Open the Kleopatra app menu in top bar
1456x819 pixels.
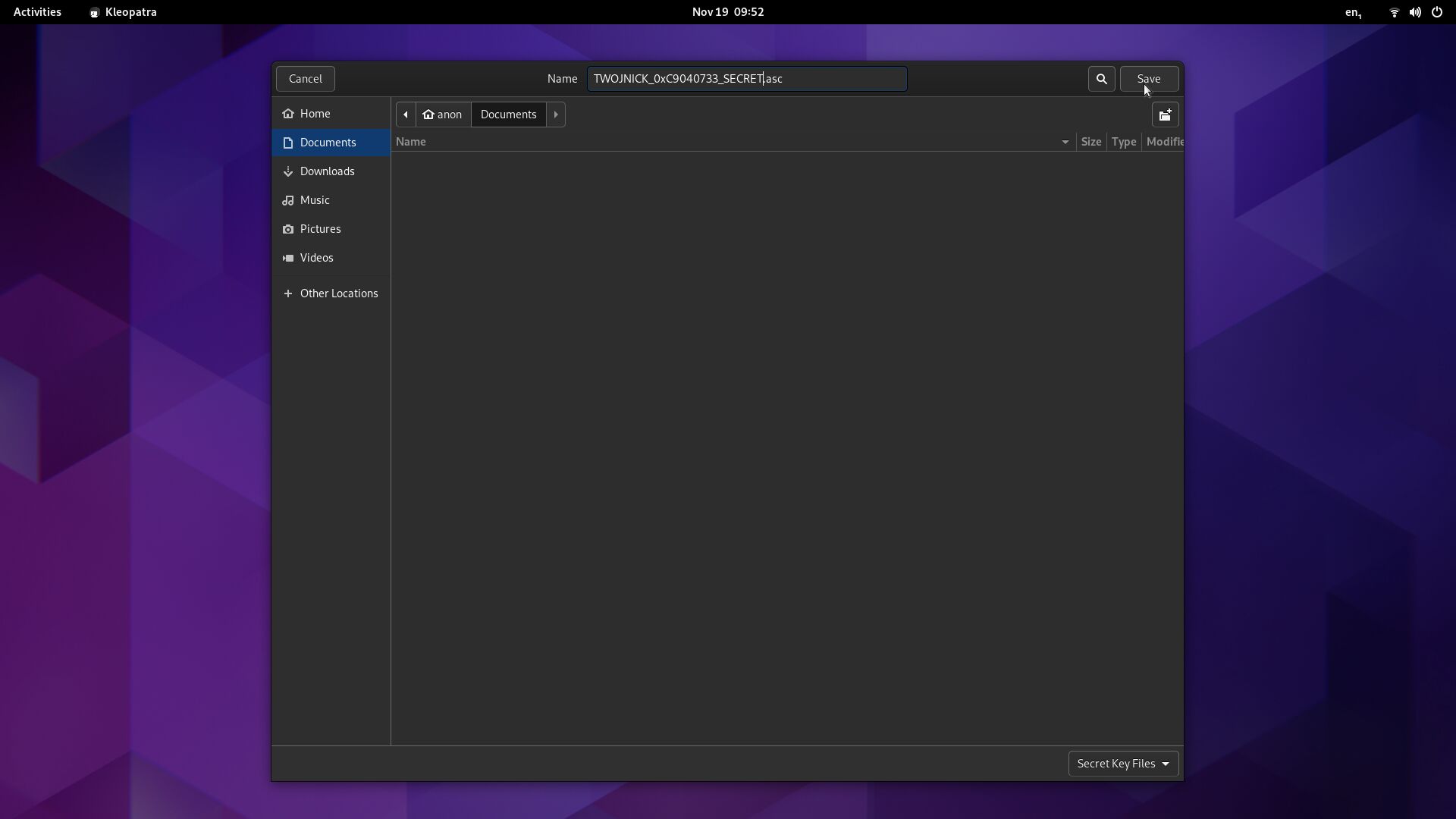[124, 12]
